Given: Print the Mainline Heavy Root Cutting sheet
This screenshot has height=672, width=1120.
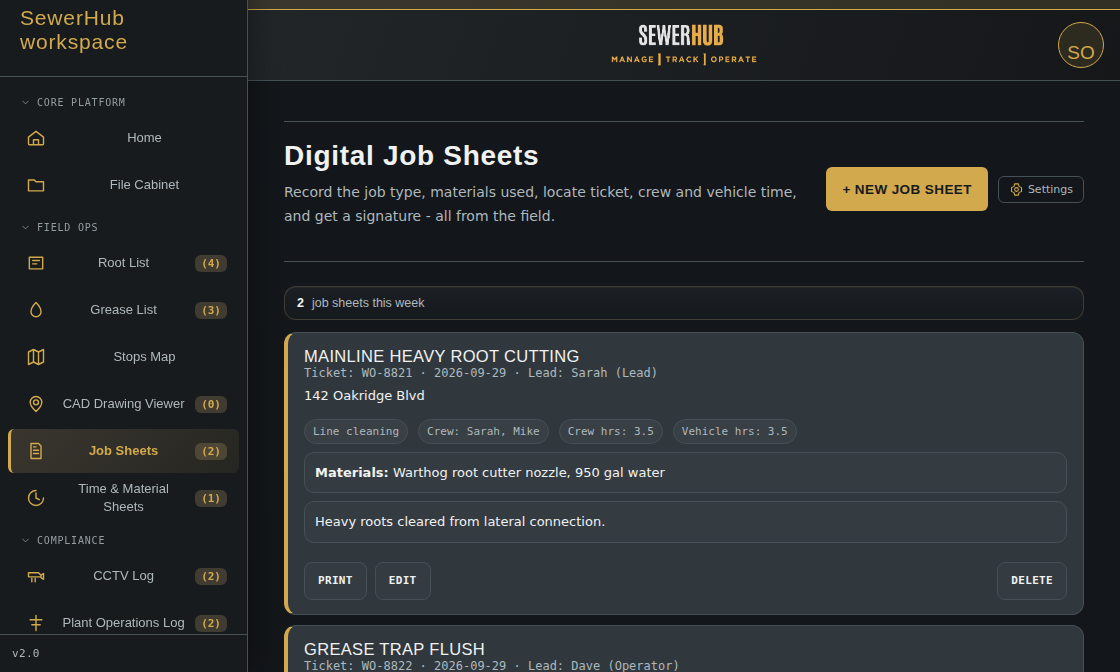Looking at the screenshot, I should (x=335, y=581).
